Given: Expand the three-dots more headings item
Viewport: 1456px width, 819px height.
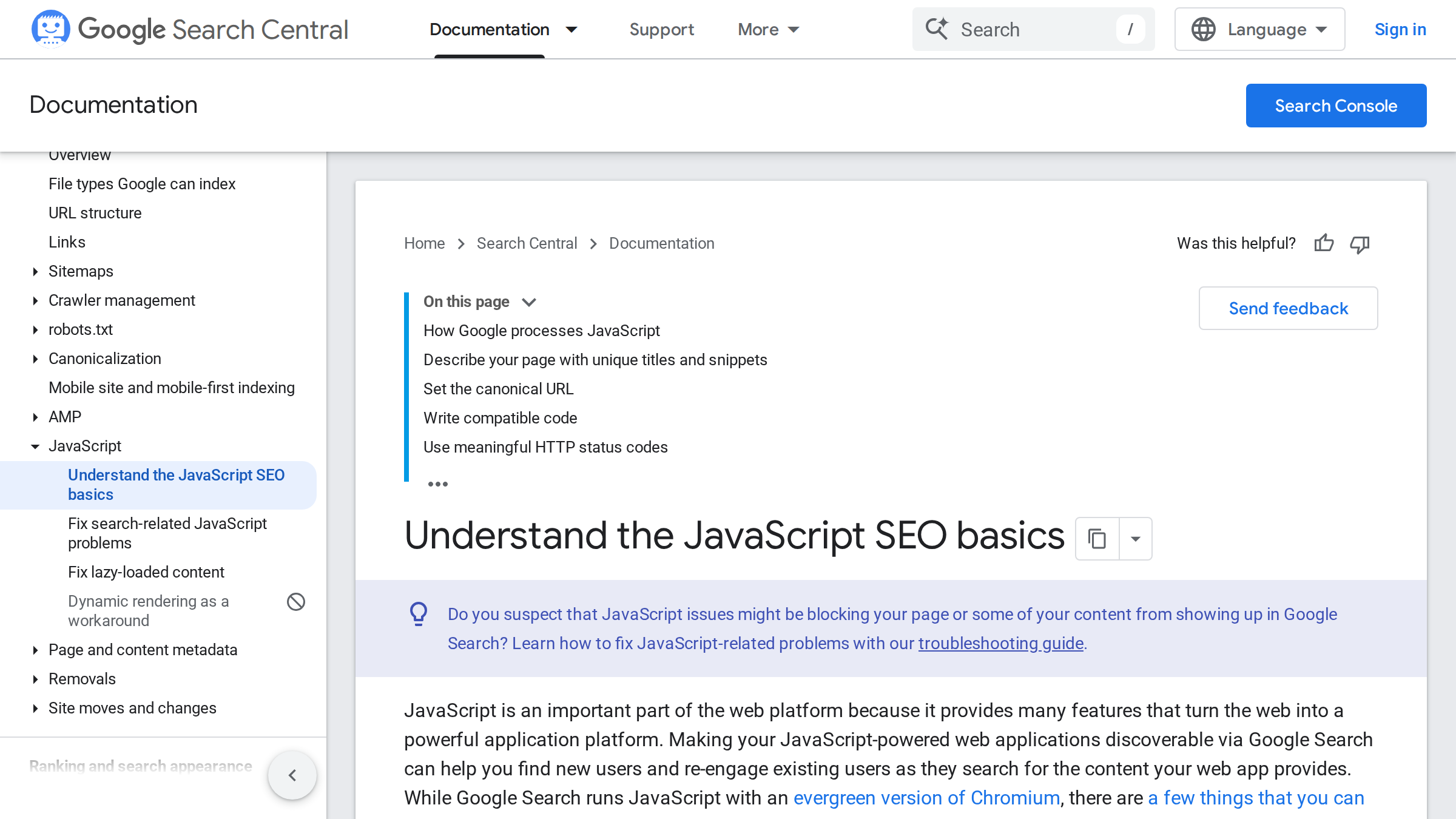Looking at the screenshot, I should click(x=437, y=484).
